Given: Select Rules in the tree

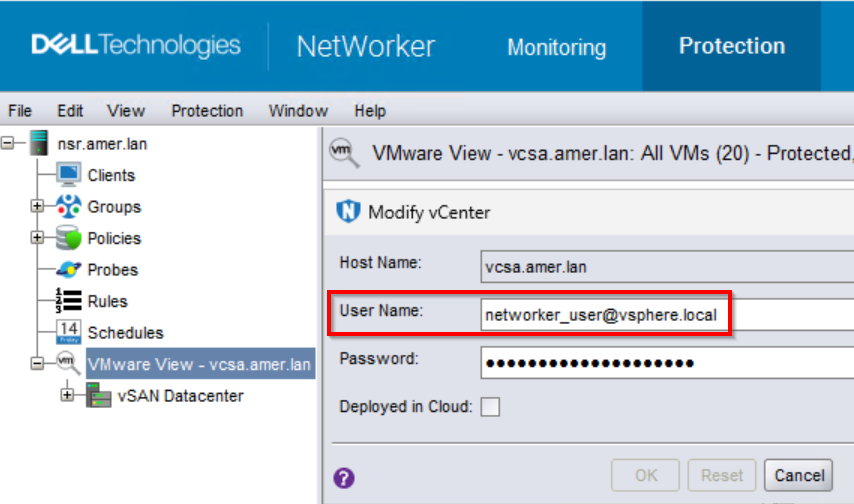Looking at the screenshot, I should click(x=107, y=301).
